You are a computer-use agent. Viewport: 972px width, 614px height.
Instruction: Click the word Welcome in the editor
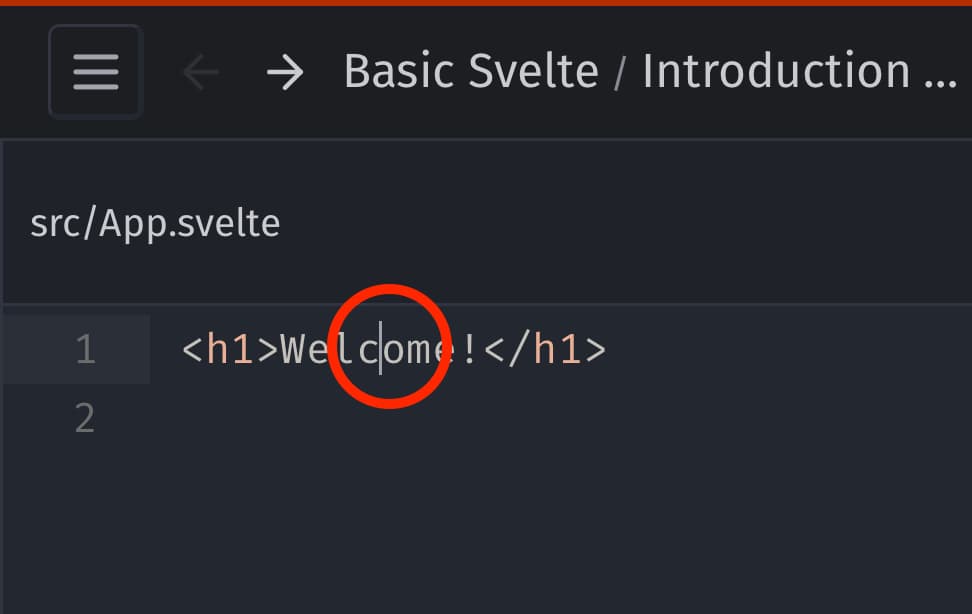367,349
